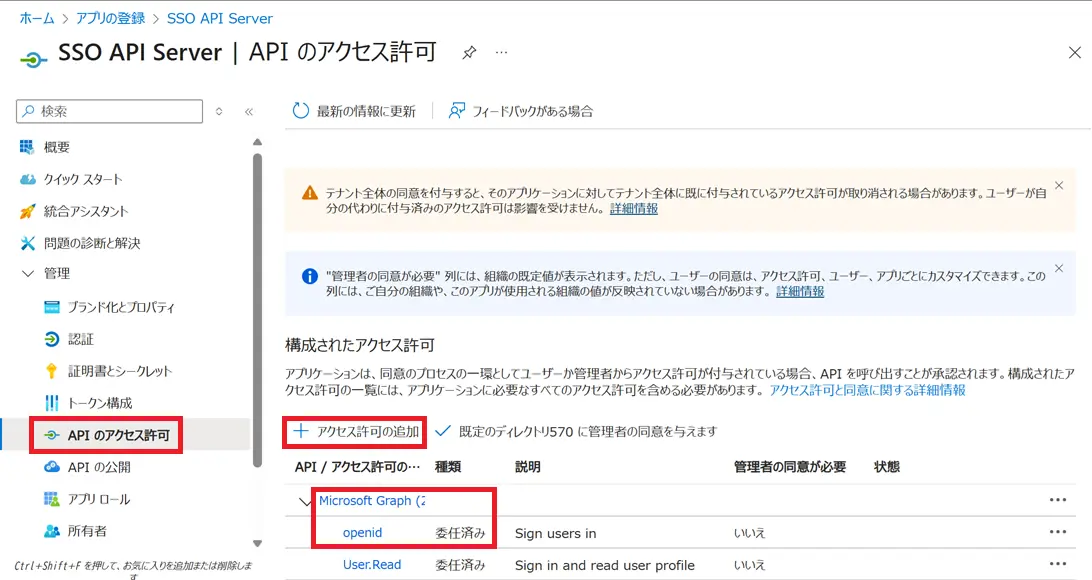
Task: Click the 種類 column header
Action: click(x=448, y=467)
